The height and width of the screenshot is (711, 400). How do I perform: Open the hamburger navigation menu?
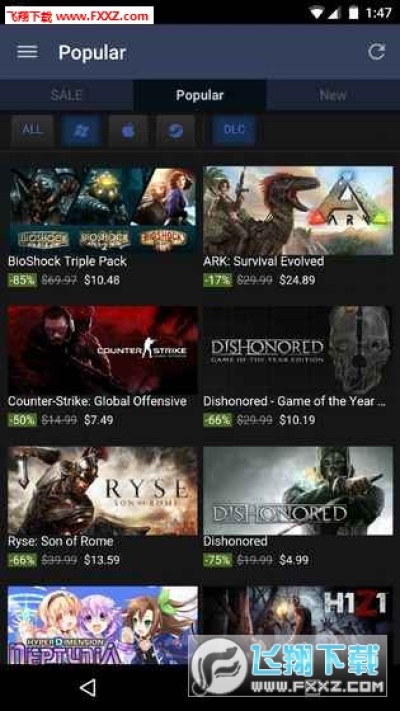tap(27, 52)
